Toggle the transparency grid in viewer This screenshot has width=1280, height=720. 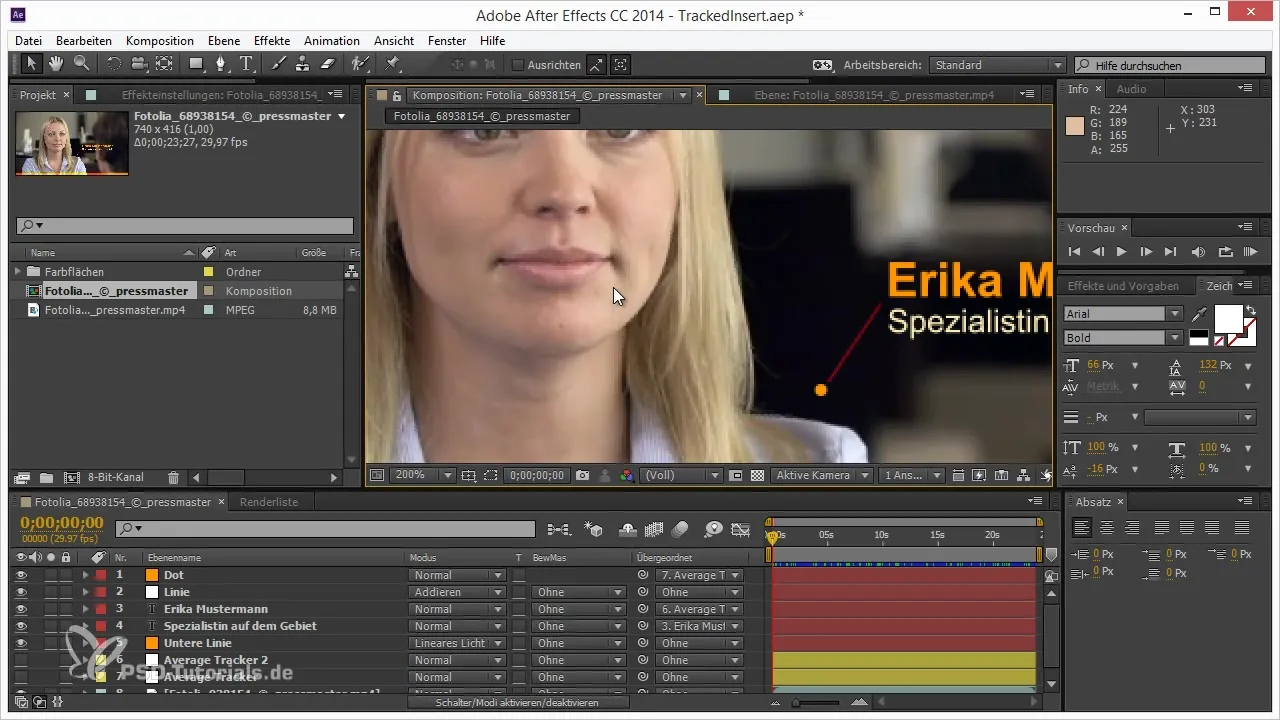pos(757,476)
